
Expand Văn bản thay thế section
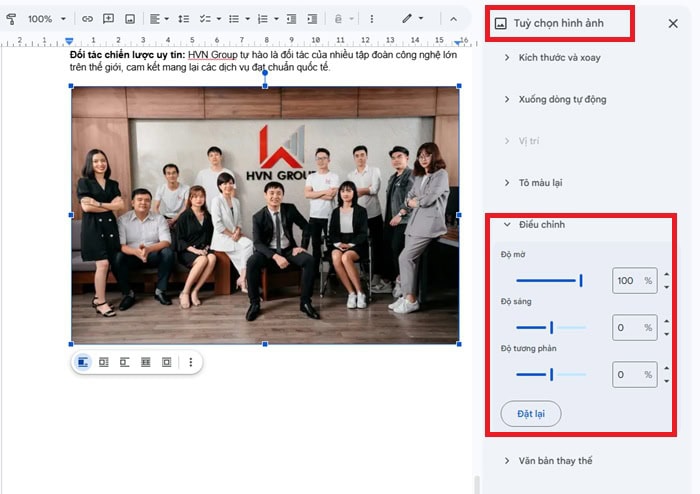[x=548, y=461]
